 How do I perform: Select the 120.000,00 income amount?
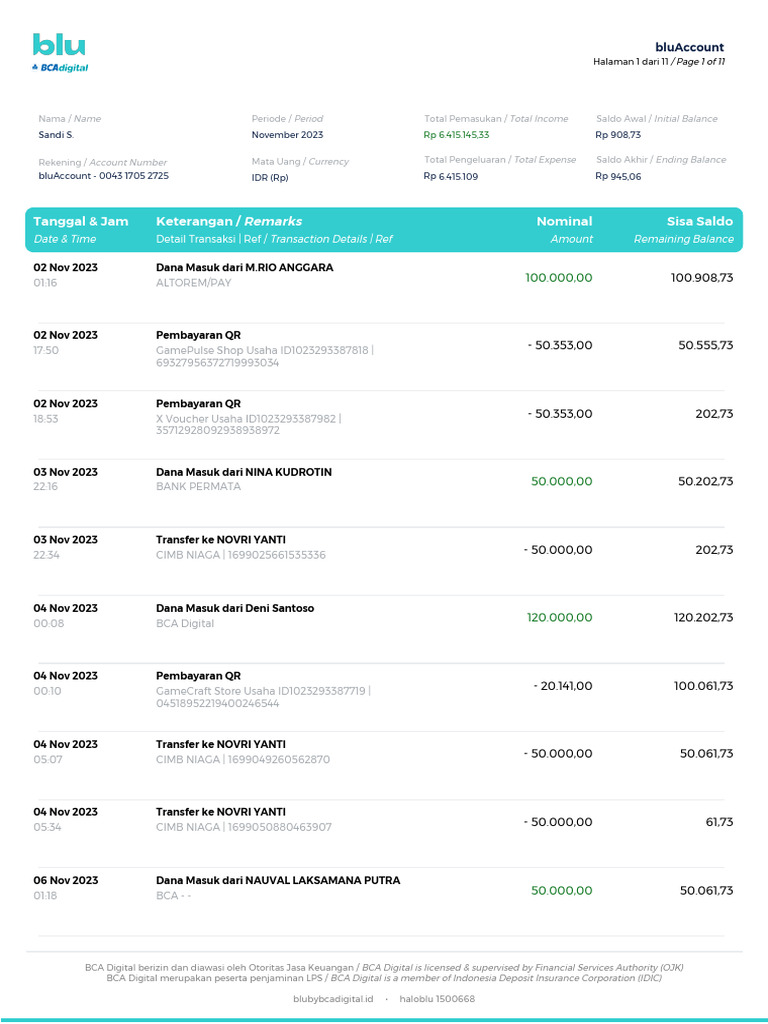coord(560,617)
